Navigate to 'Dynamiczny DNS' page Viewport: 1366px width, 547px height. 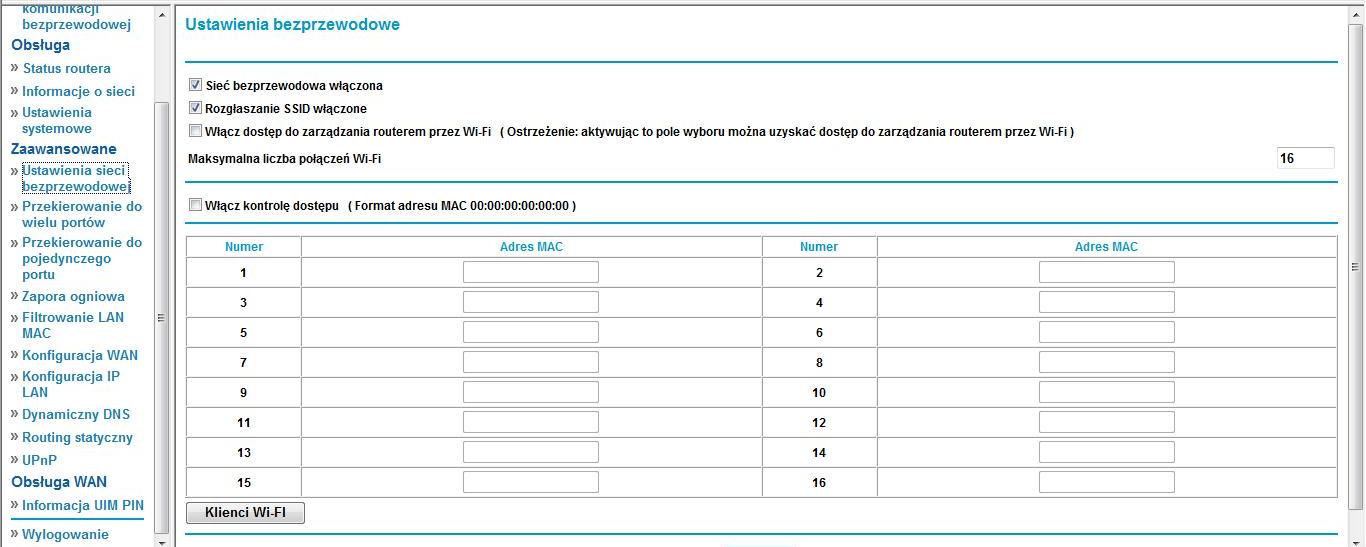76,414
